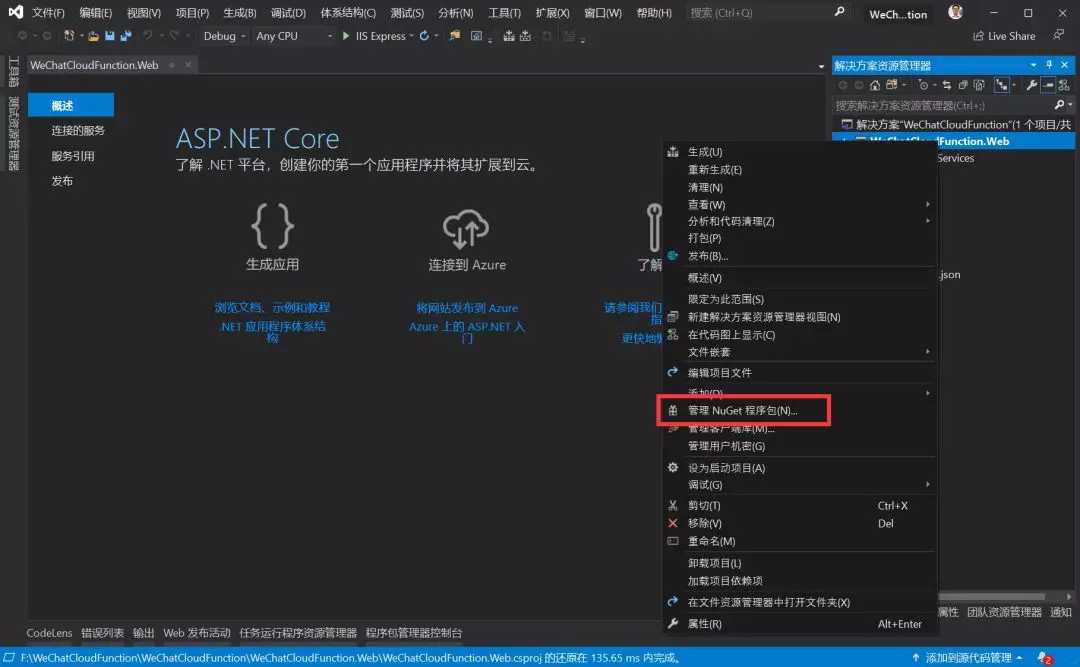Close the WeChatCloudFunction.Web document tab
The width and height of the screenshot is (1080, 667).
click(x=188, y=65)
